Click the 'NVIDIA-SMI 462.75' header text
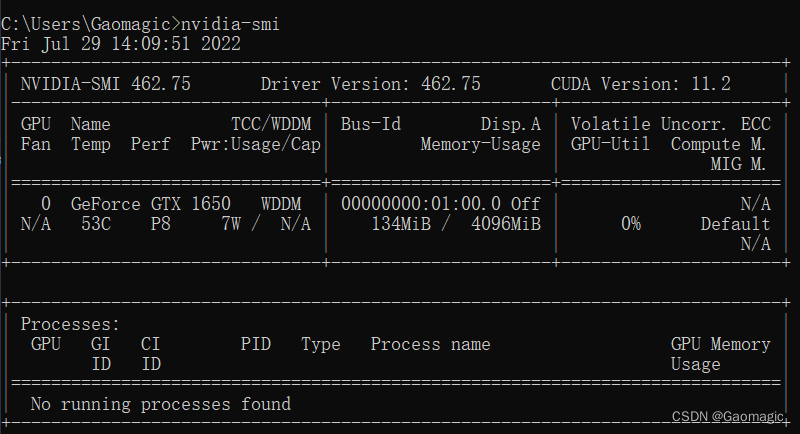This screenshot has height=434, width=800. pos(106,84)
